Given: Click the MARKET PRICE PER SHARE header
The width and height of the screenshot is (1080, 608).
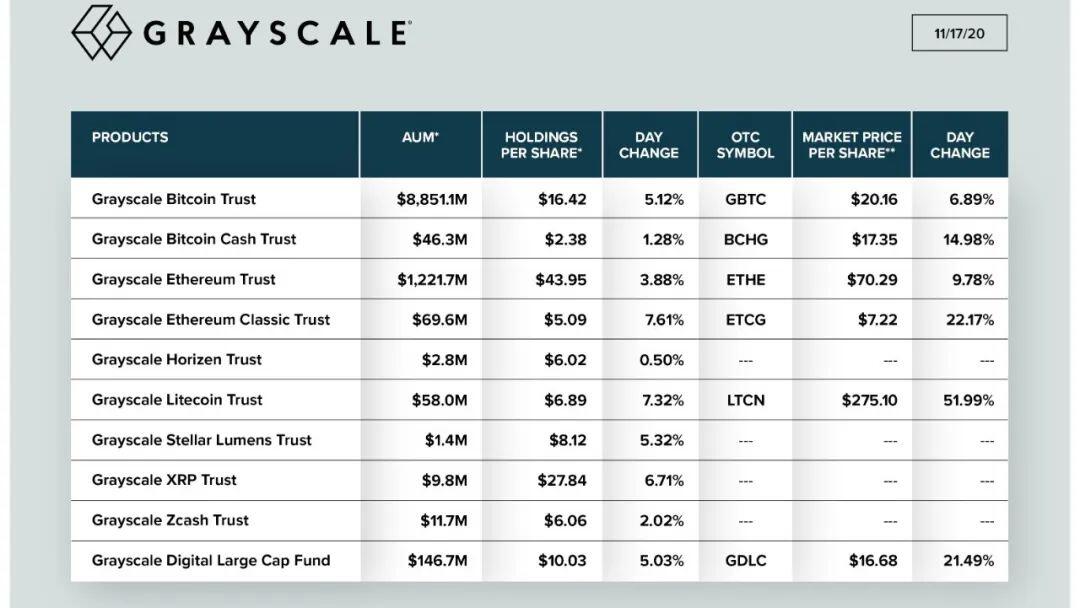Looking at the screenshot, I should click(852, 145).
